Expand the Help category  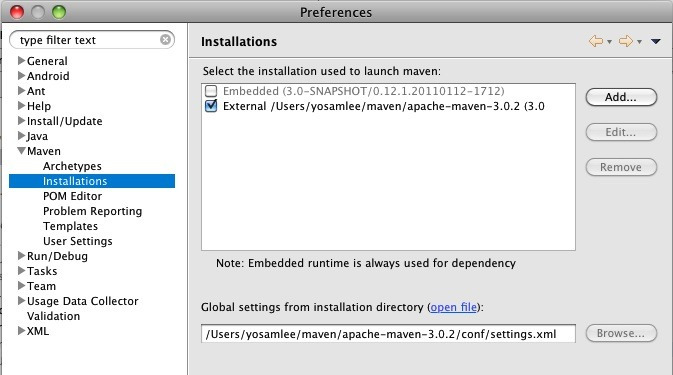(x=21, y=106)
